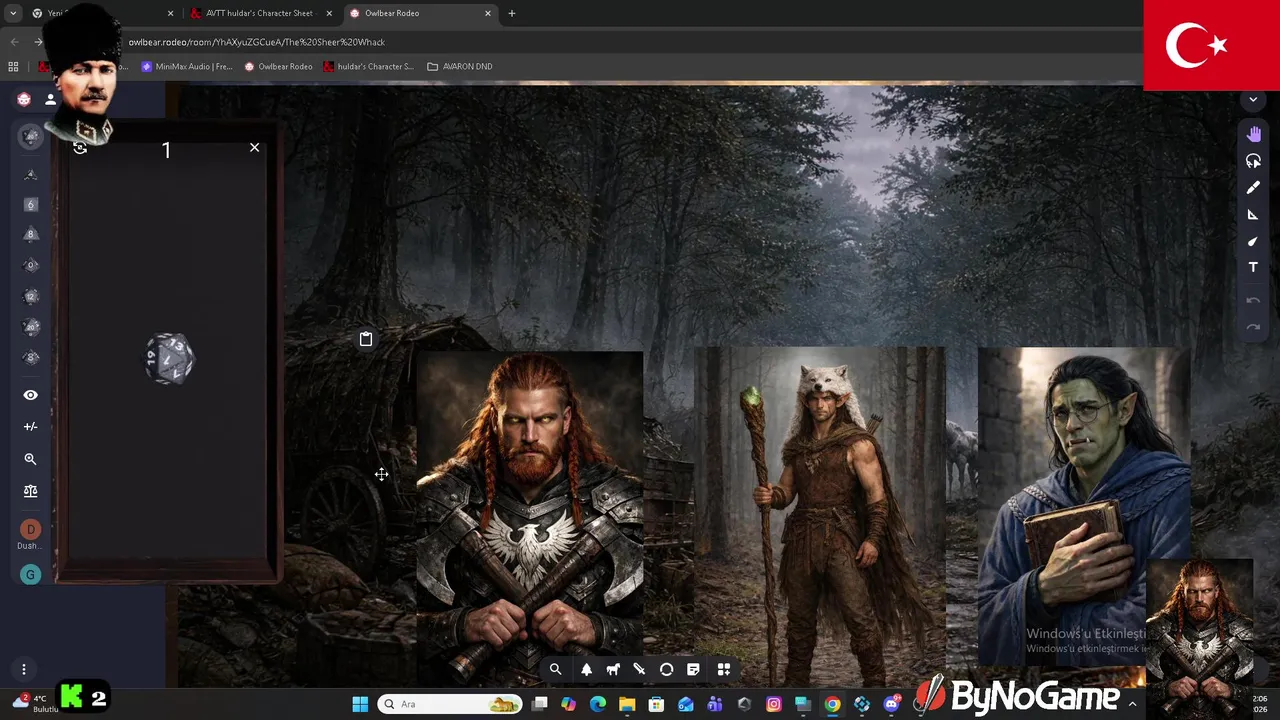Open Chrome from taskbar
This screenshot has width=1280, height=720.
click(x=832, y=704)
